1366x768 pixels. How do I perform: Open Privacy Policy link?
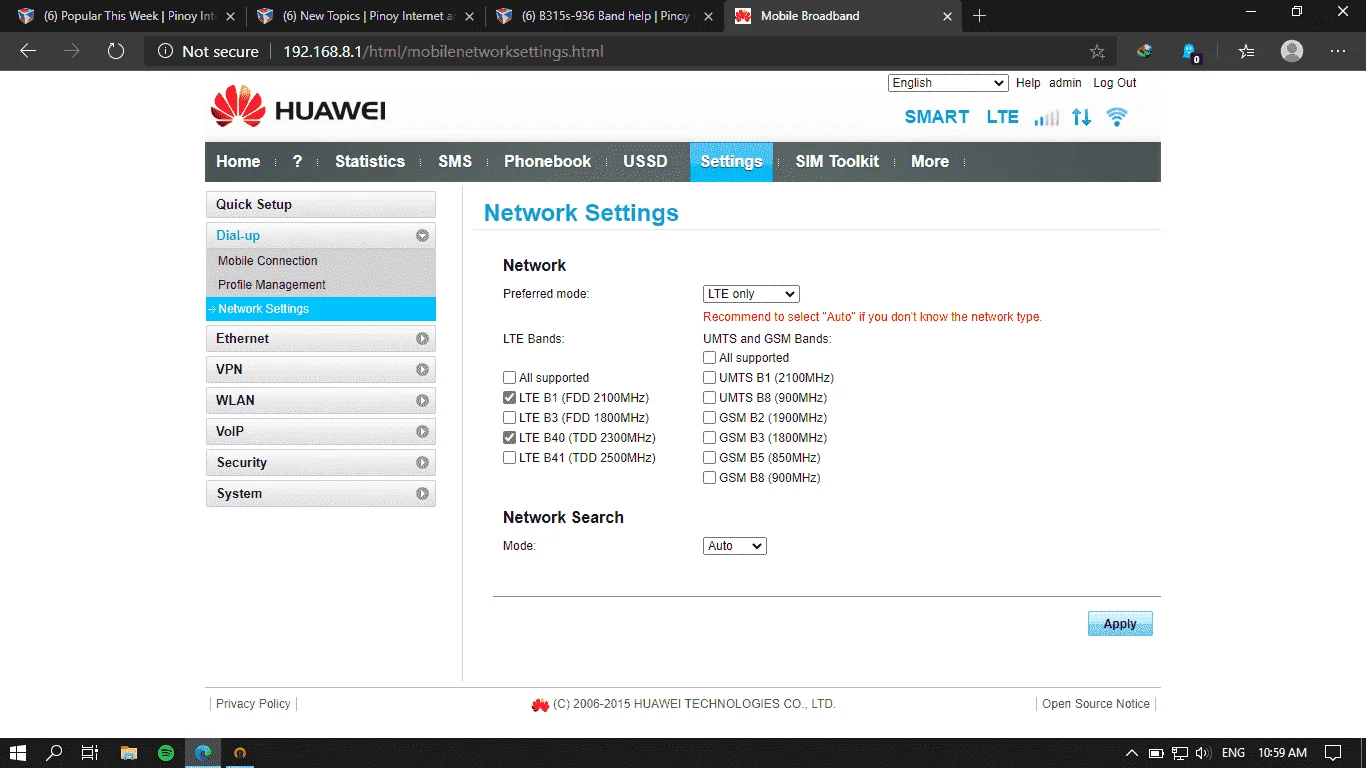pyautogui.click(x=253, y=704)
